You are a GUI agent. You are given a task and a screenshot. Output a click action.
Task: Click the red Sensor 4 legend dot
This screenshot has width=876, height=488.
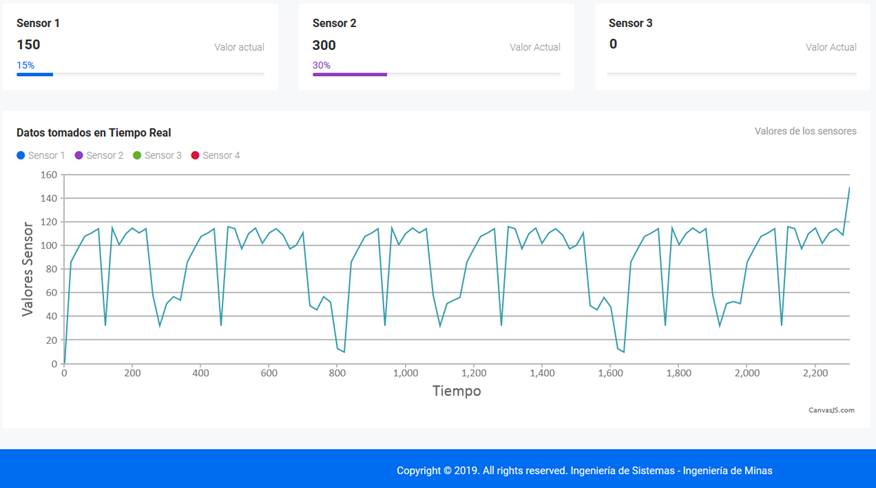coord(195,156)
